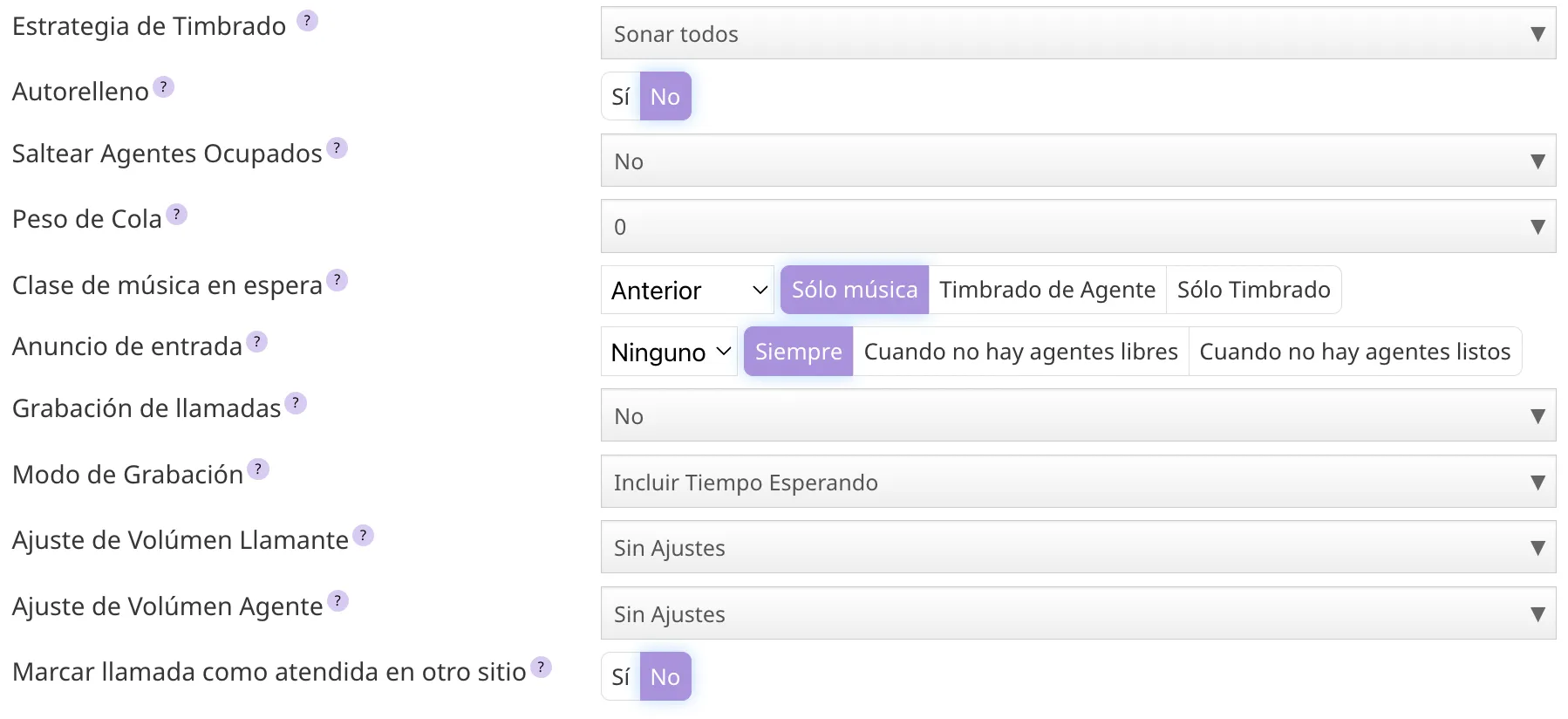
Task: Select Timbrado de Agente option
Action: pos(1046,290)
